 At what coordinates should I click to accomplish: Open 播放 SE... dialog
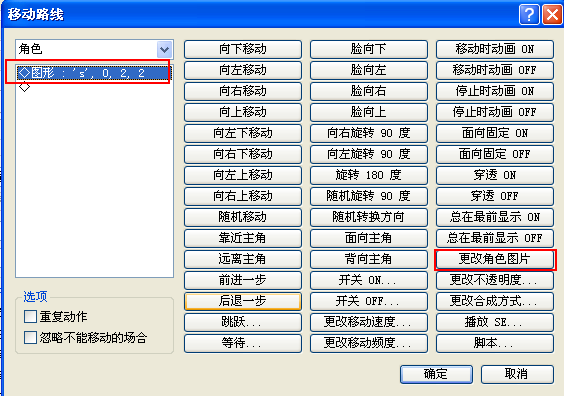495,322
